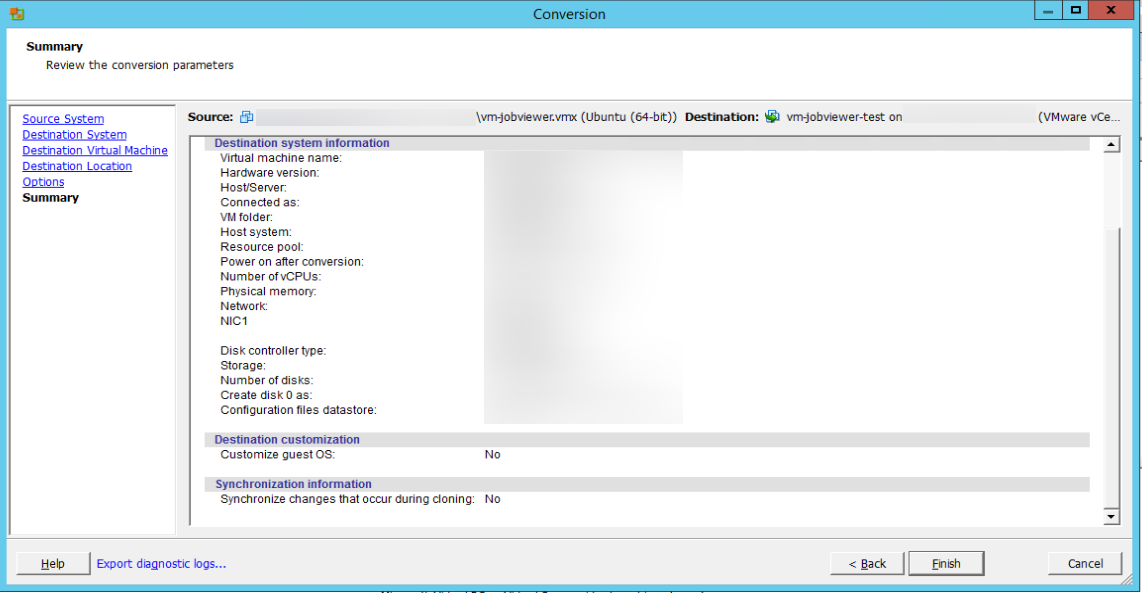Select the Virtual machine name row
The image size is (1142, 593).
(x=280, y=158)
